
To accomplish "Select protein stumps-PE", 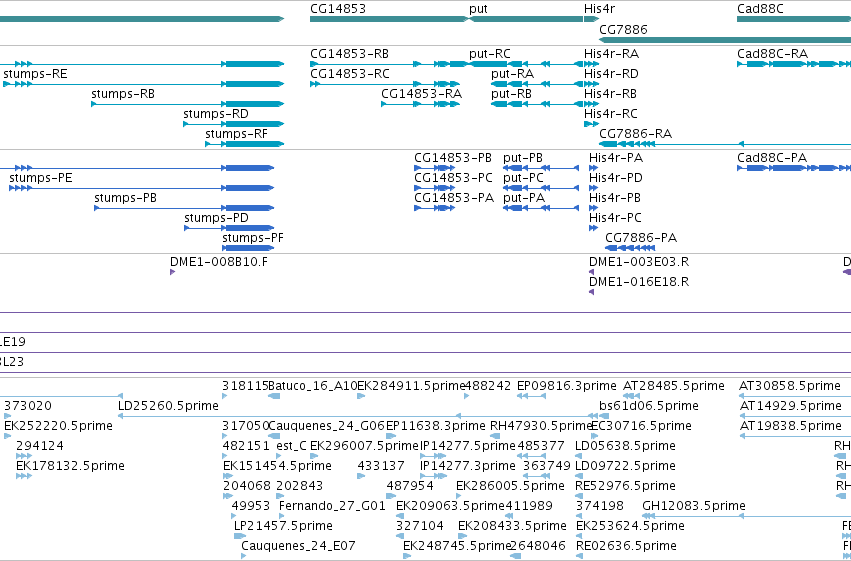I will [x=142, y=188].
